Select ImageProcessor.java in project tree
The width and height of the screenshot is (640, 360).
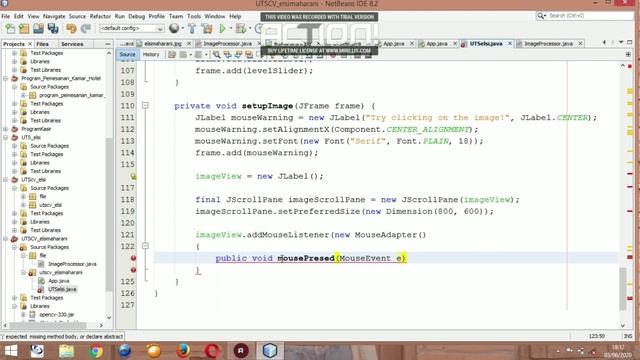(x=72, y=264)
